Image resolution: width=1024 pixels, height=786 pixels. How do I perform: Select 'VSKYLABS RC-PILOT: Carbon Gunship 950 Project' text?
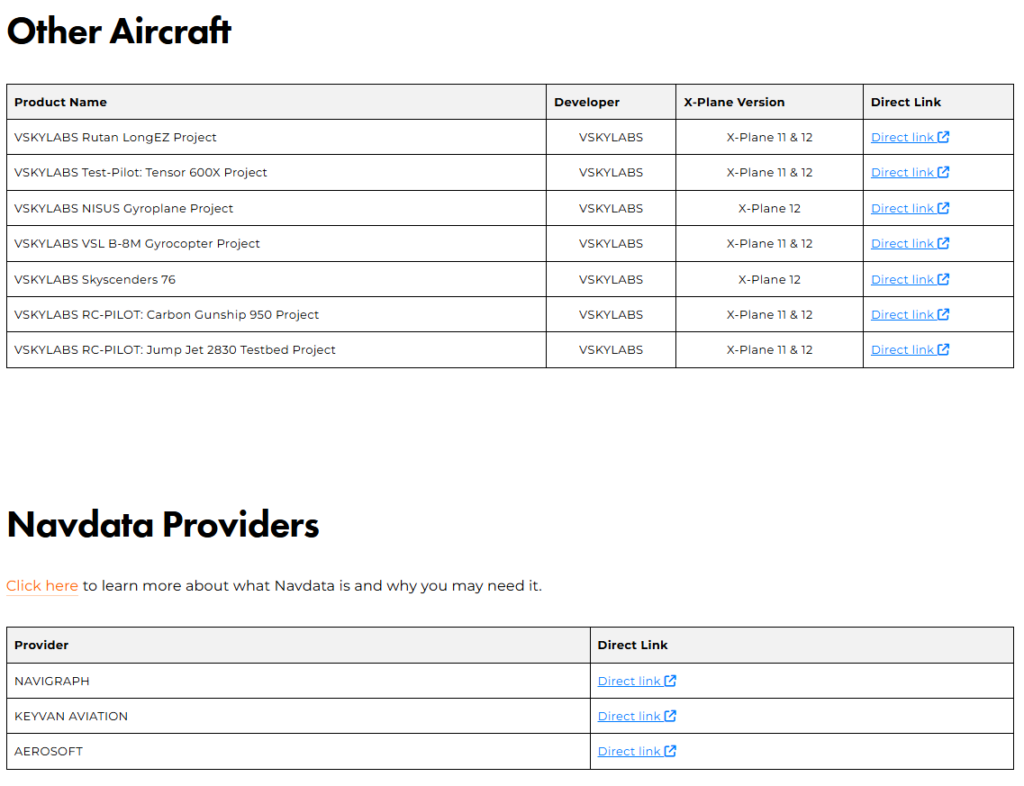click(166, 315)
